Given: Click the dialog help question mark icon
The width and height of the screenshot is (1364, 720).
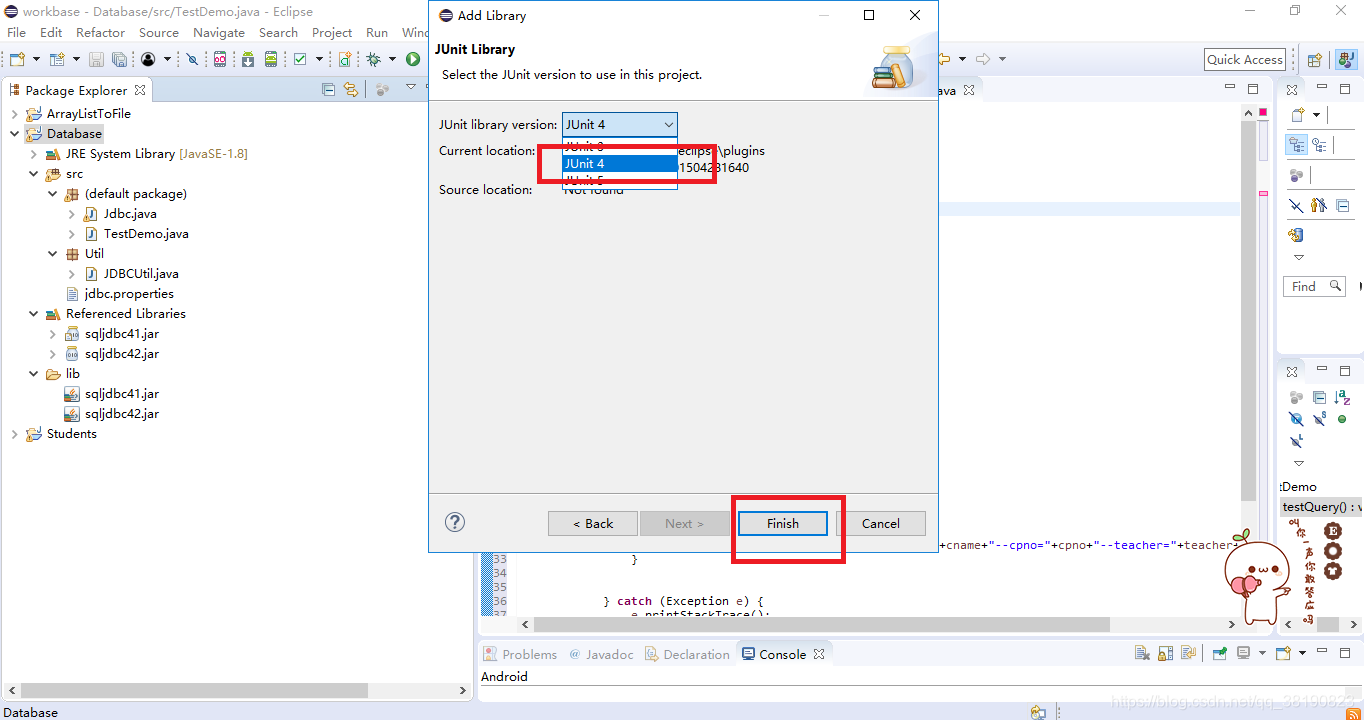Looking at the screenshot, I should coord(455,522).
